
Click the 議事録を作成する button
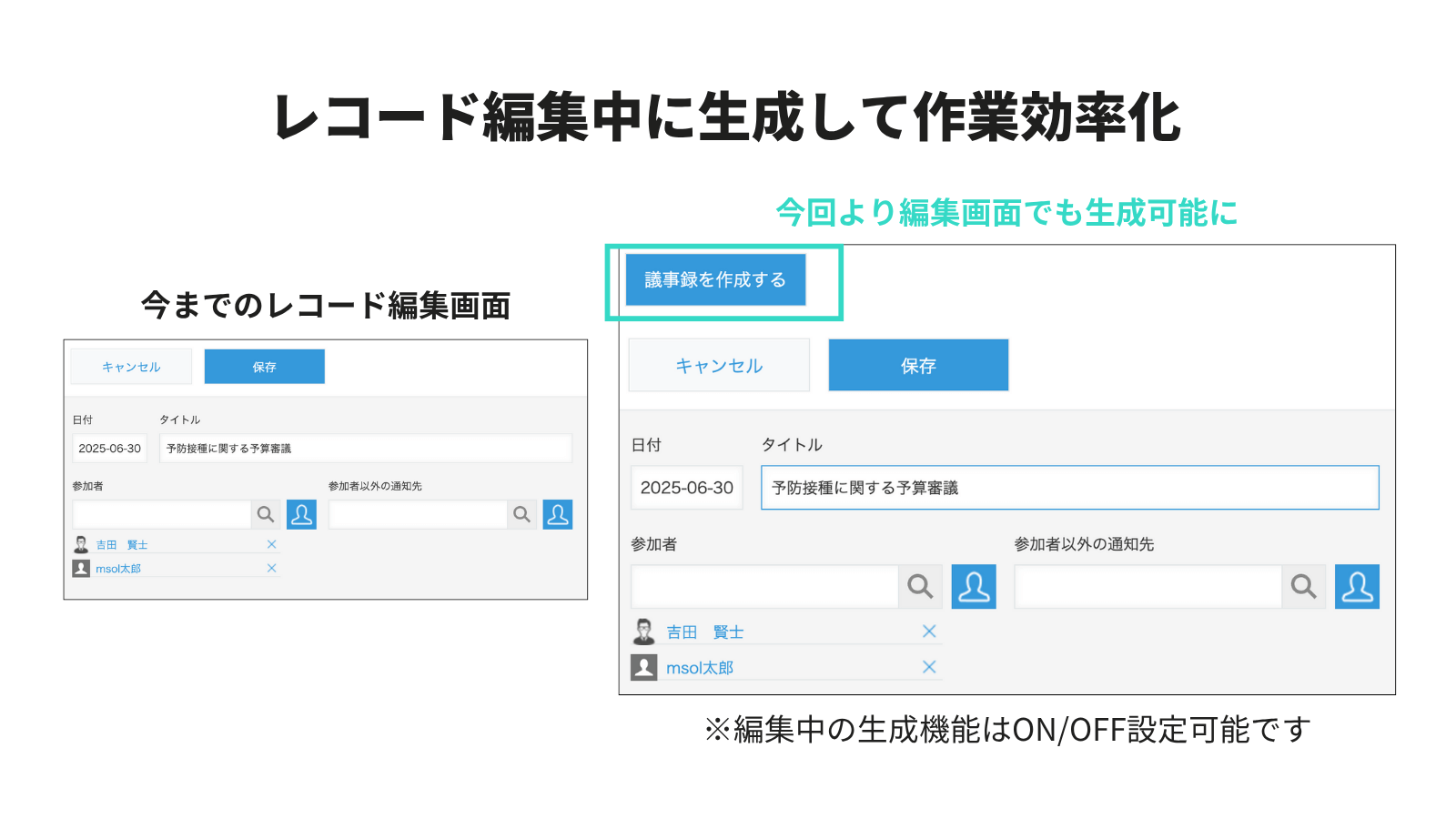click(715, 279)
